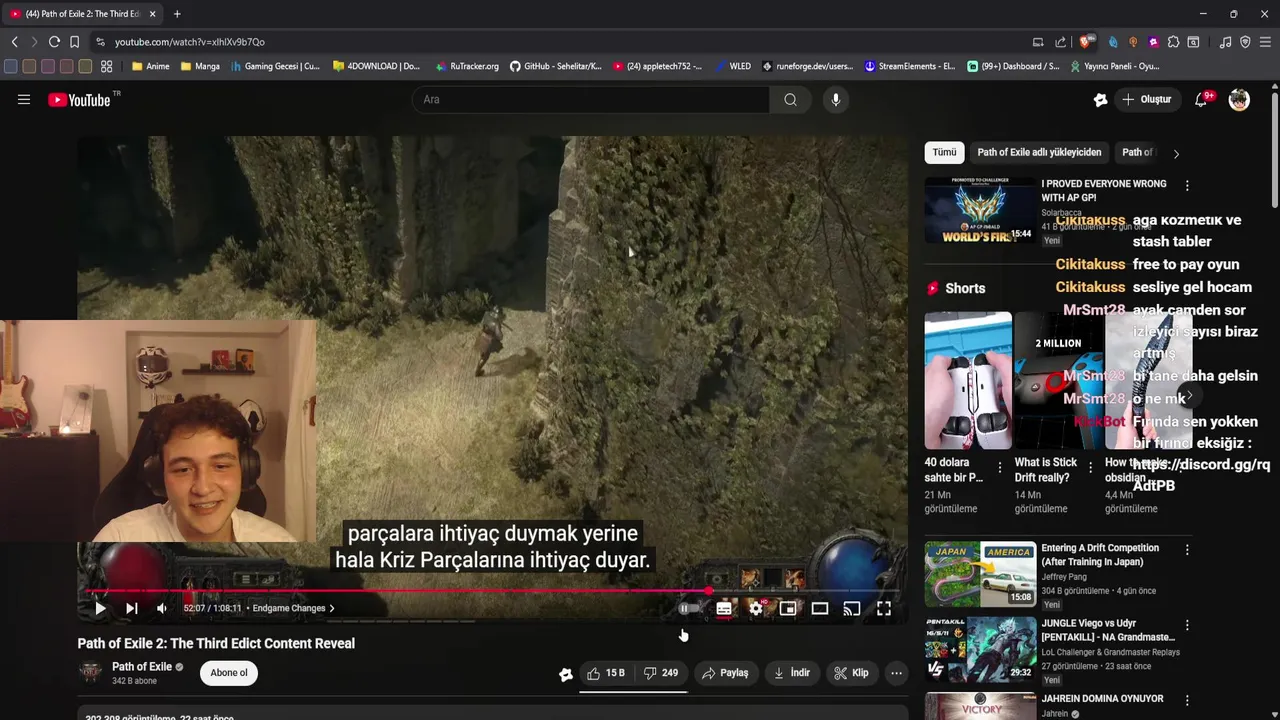Image resolution: width=1280 pixels, height=720 pixels.
Task: Download the video with İndir
Action: 792,673
